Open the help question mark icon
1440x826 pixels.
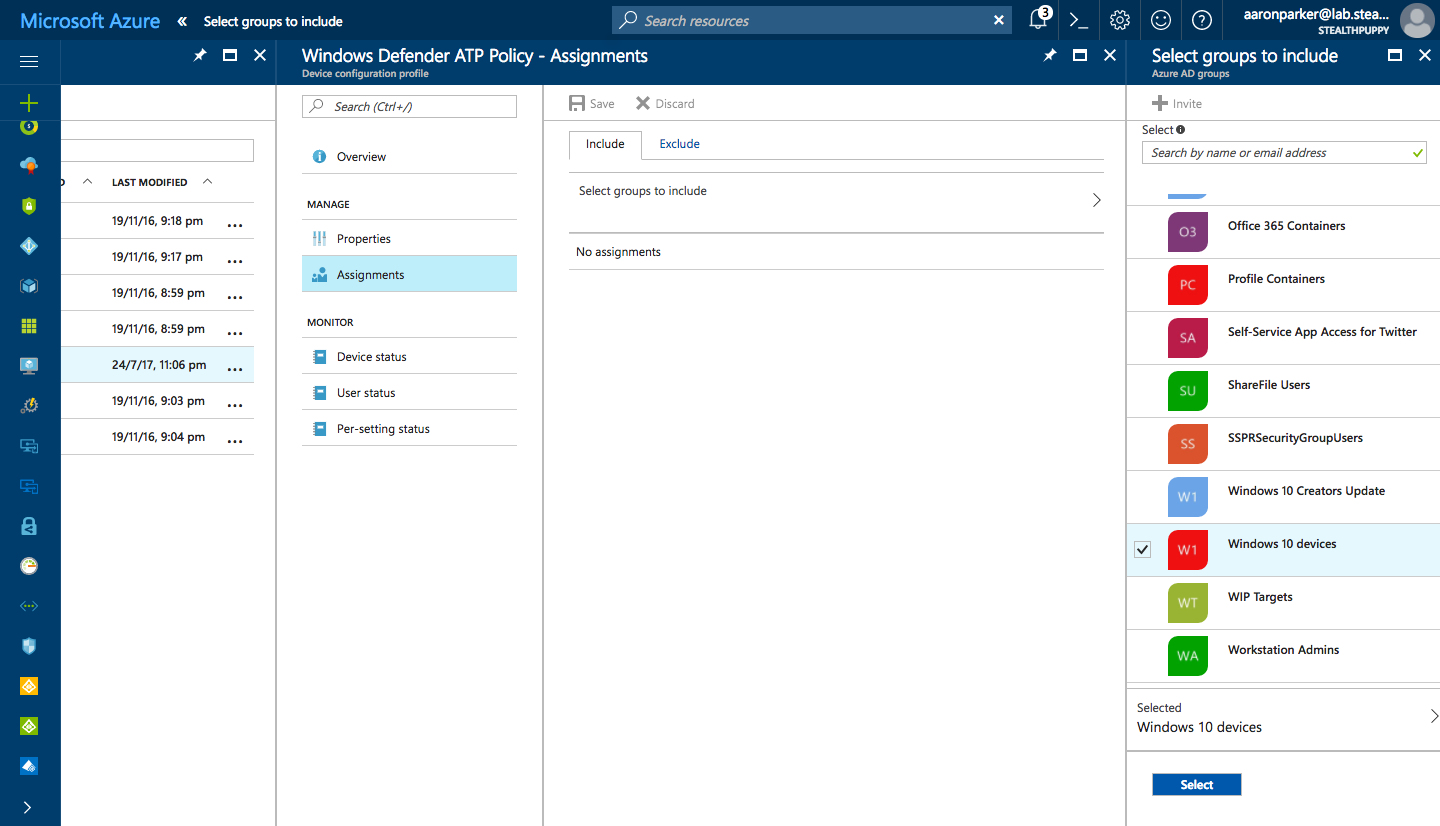click(1202, 20)
